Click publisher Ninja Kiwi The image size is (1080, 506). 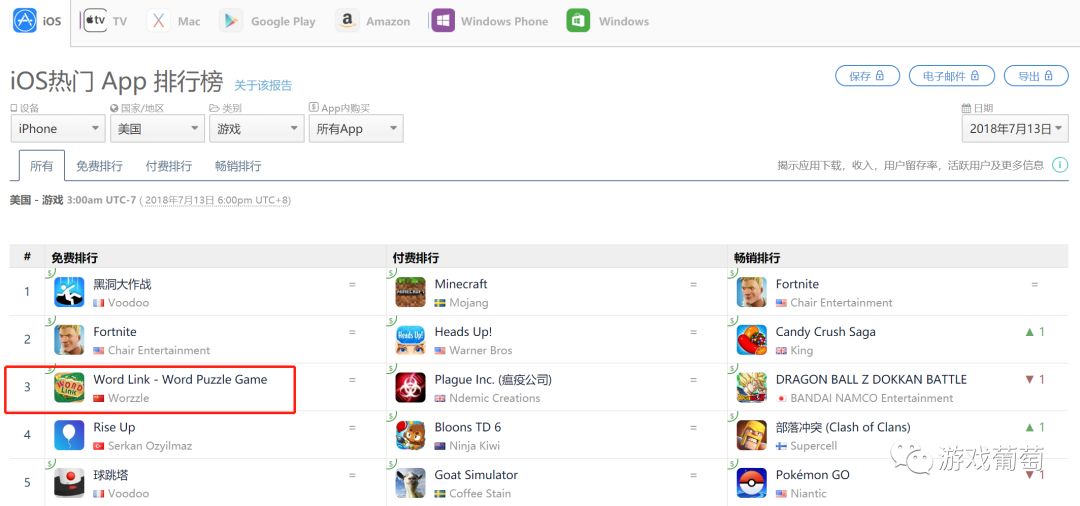(475, 445)
